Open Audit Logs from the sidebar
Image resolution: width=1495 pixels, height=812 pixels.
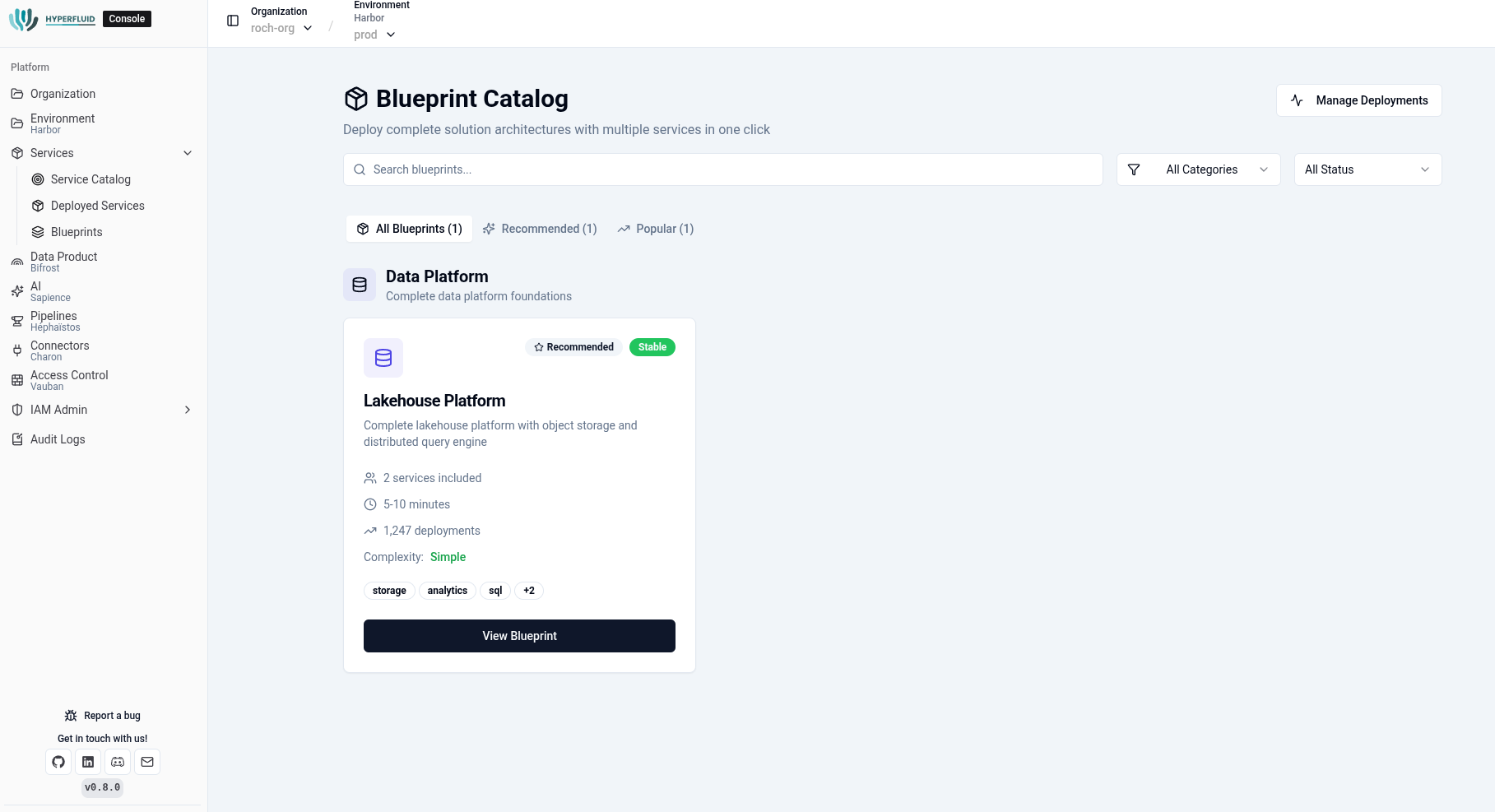[x=57, y=439]
